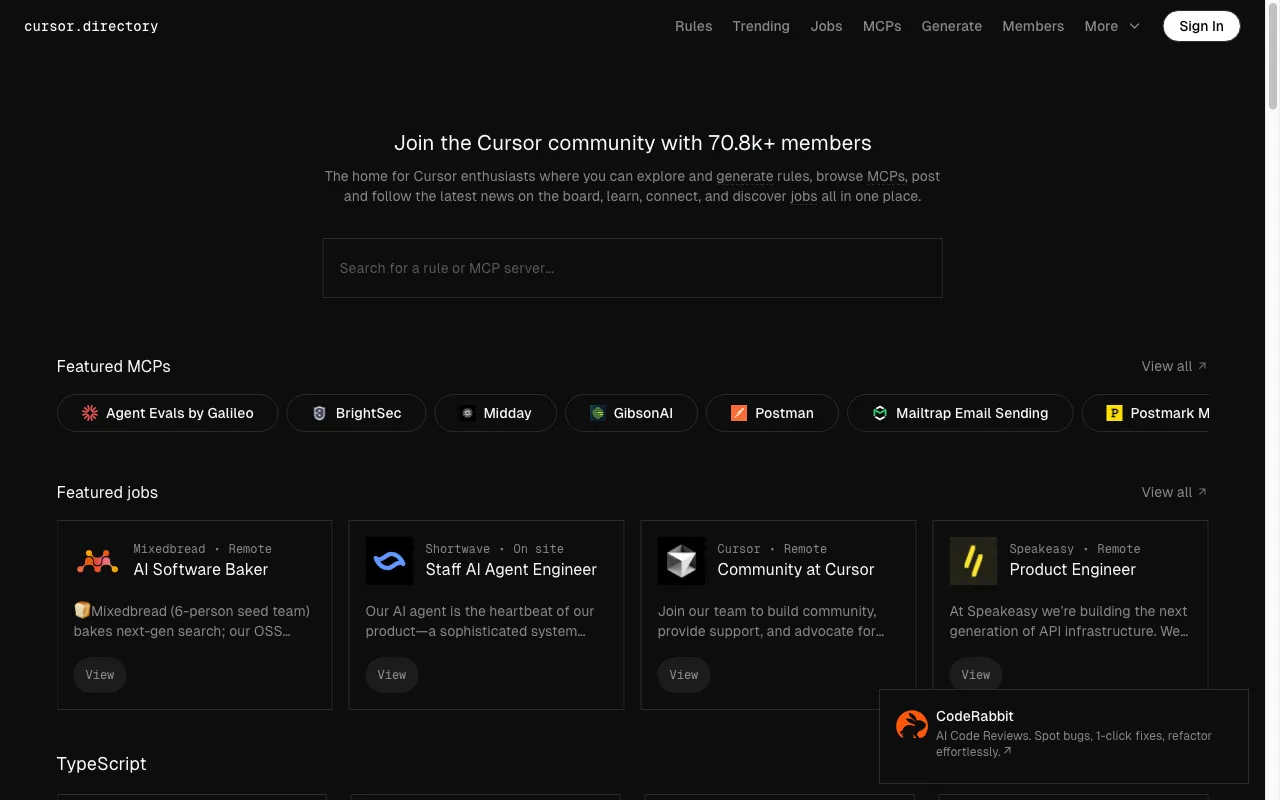Click the GibsonAI icon
This screenshot has height=800, width=1280.
(597, 413)
